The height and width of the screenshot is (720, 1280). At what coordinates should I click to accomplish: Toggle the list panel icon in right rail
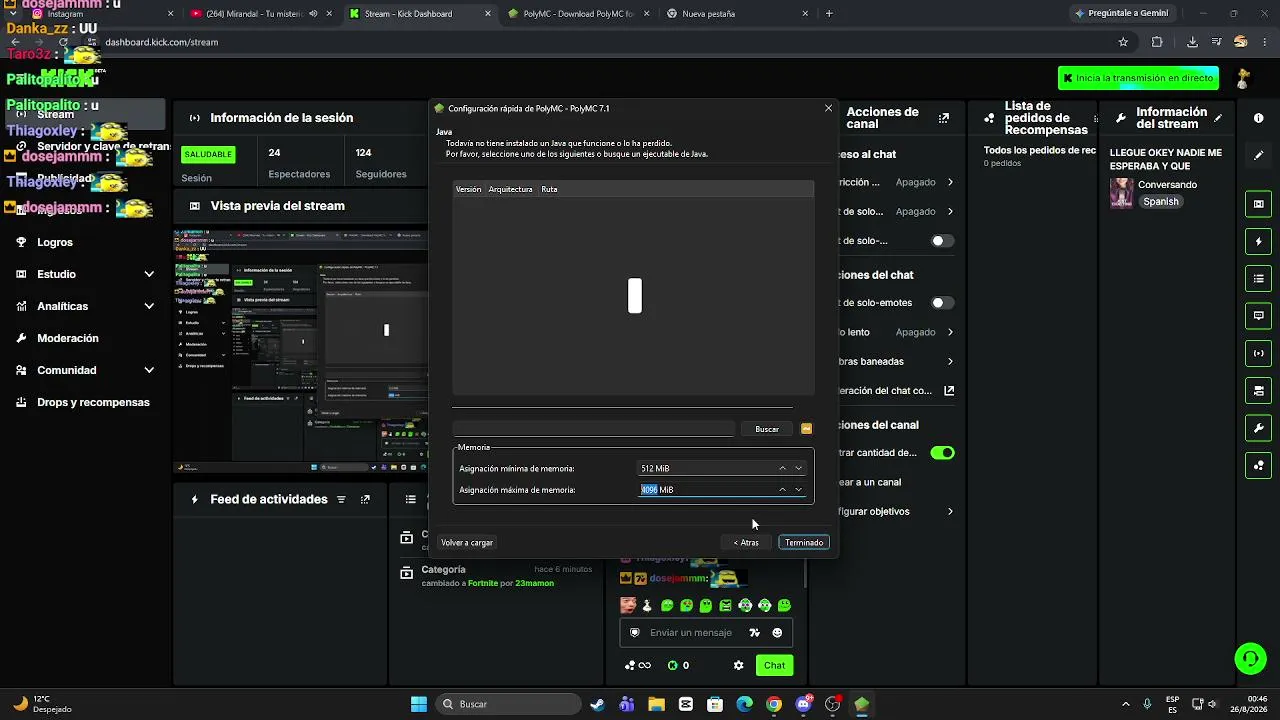(1259, 278)
